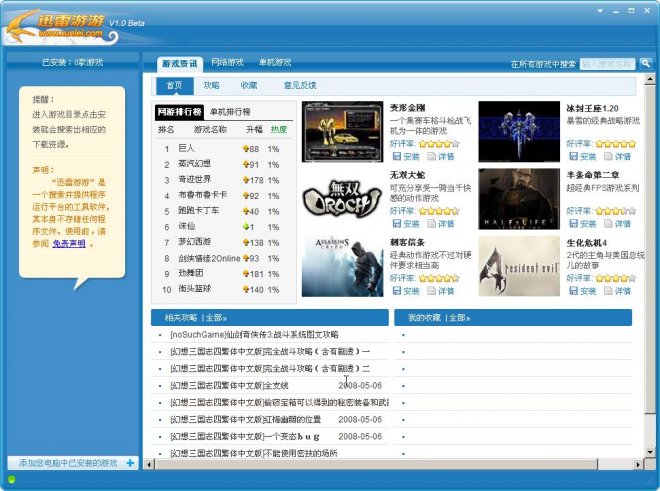Open 幻想三国志四 全支线 guide
Viewport: 660px width, 491px height.
pyautogui.click(x=229, y=386)
